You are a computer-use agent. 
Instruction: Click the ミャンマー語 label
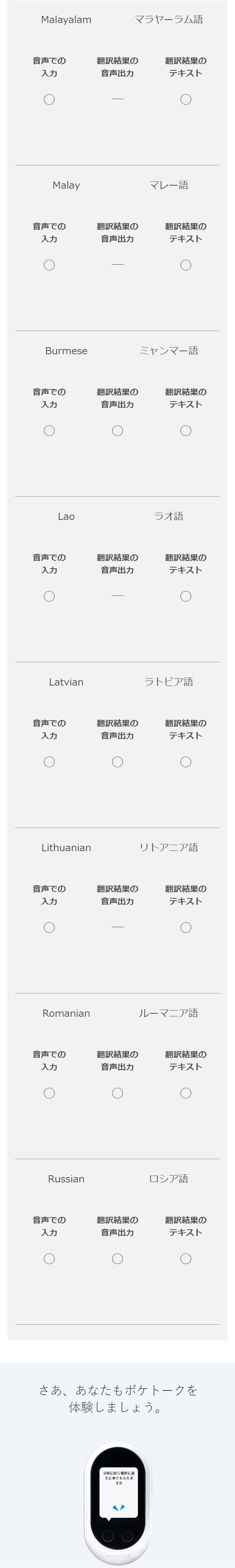(x=169, y=350)
